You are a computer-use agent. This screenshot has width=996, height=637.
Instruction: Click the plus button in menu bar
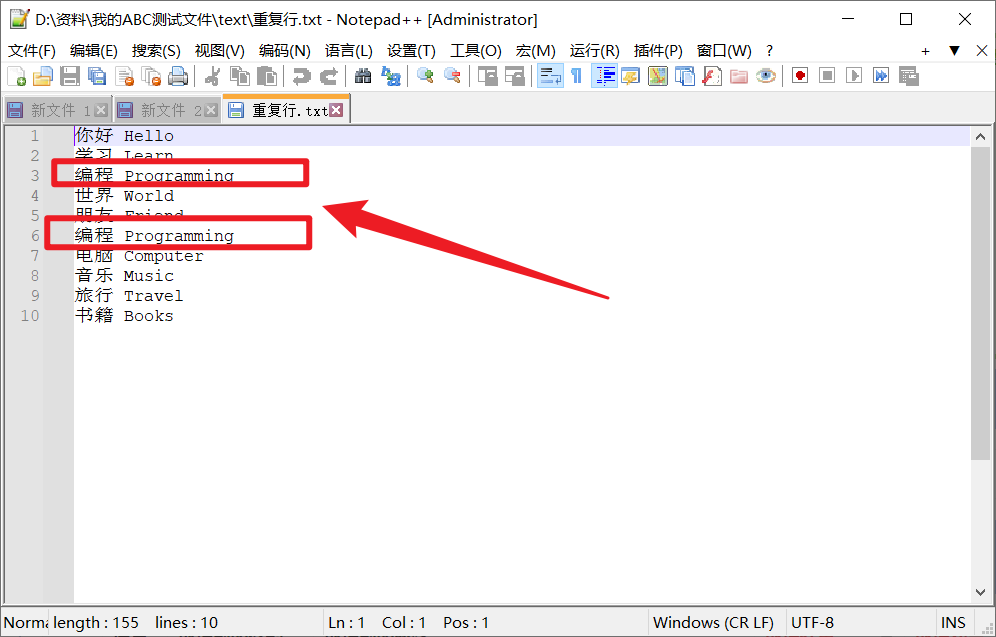(x=925, y=51)
